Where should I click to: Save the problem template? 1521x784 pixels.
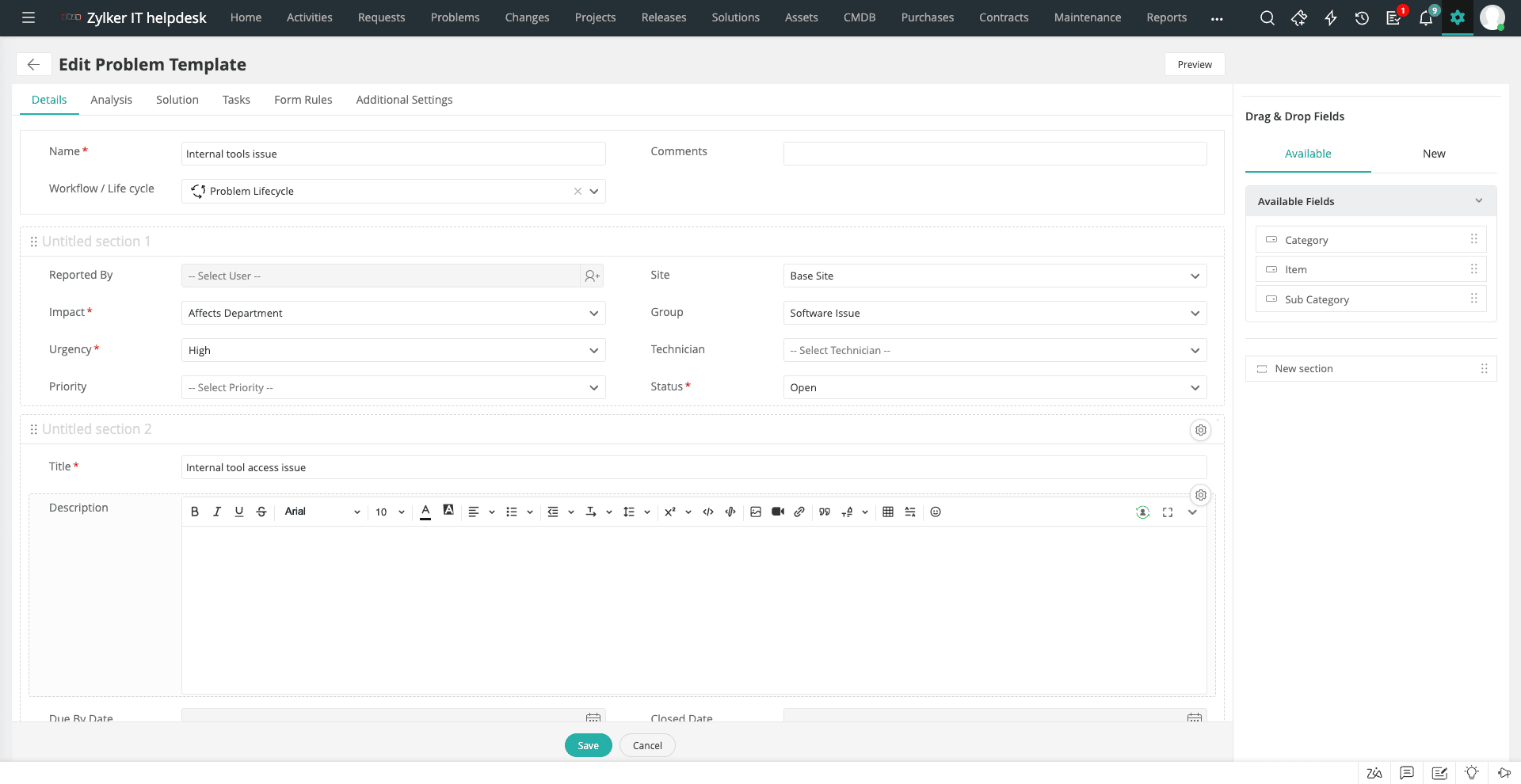coord(588,745)
